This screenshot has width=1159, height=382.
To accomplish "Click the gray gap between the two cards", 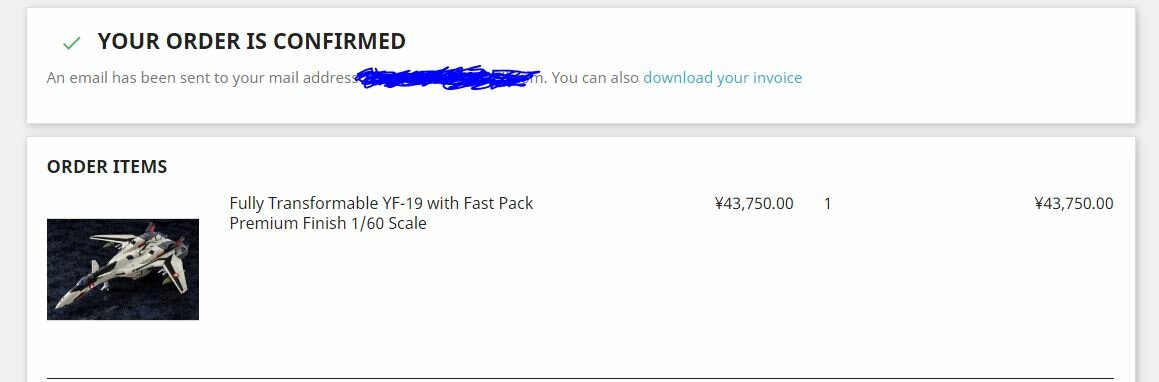I will (580, 130).
